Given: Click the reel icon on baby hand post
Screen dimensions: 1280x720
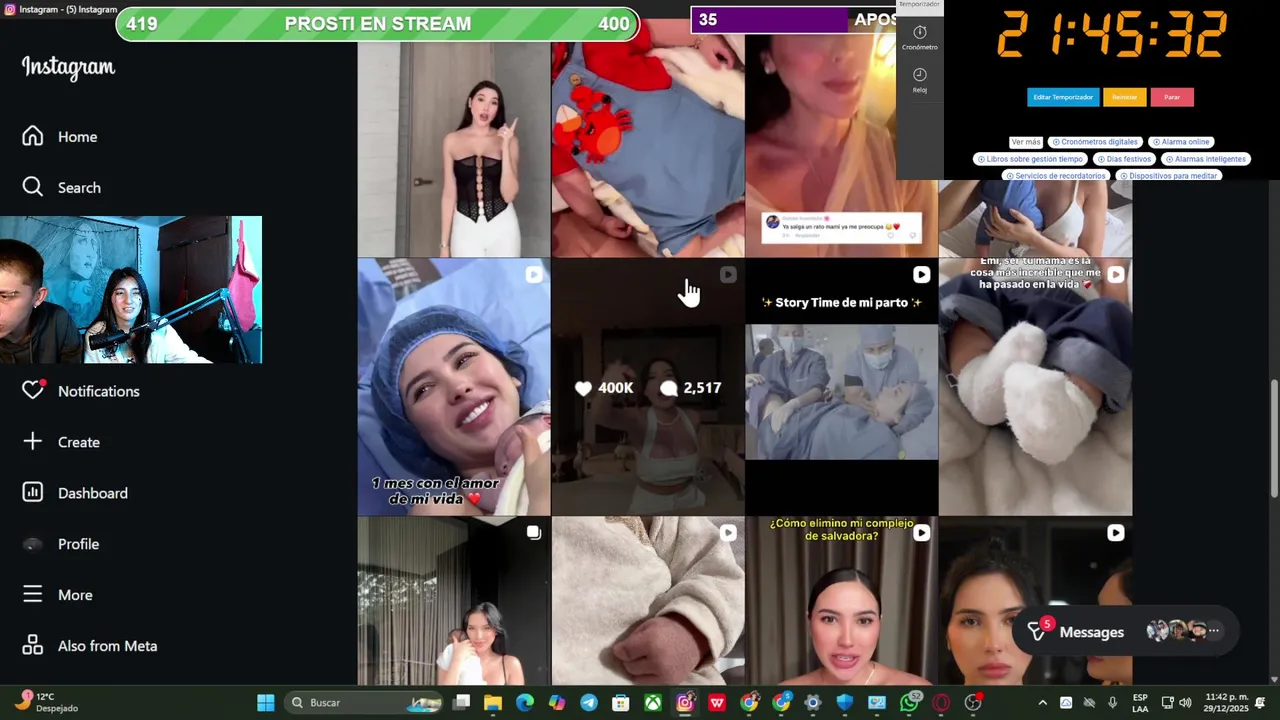Looking at the screenshot, I should coord(728,533).
